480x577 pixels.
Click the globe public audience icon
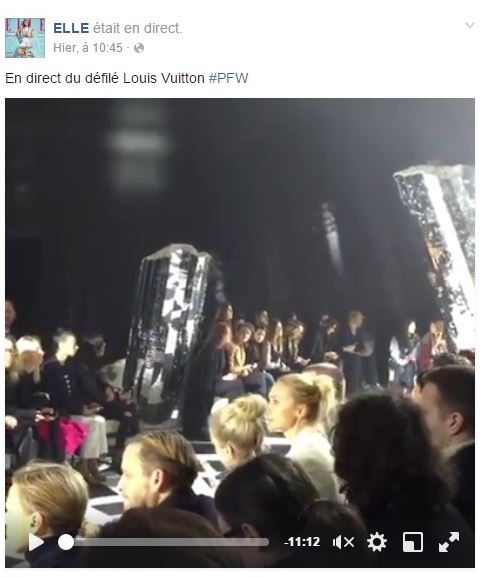(139, 48)
